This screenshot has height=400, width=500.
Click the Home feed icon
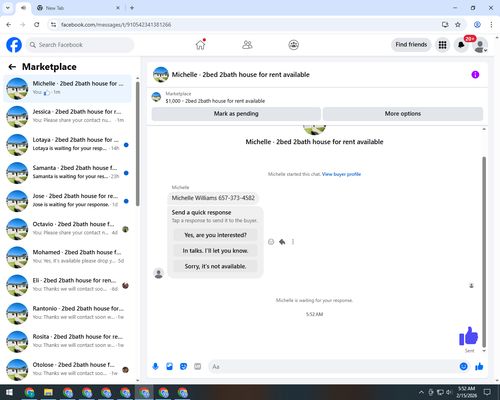[200, 45]
